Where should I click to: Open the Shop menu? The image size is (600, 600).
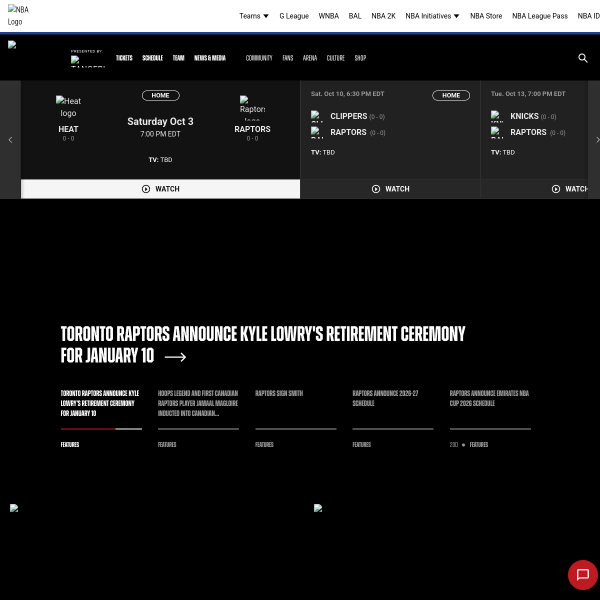(x=360, y=58)
